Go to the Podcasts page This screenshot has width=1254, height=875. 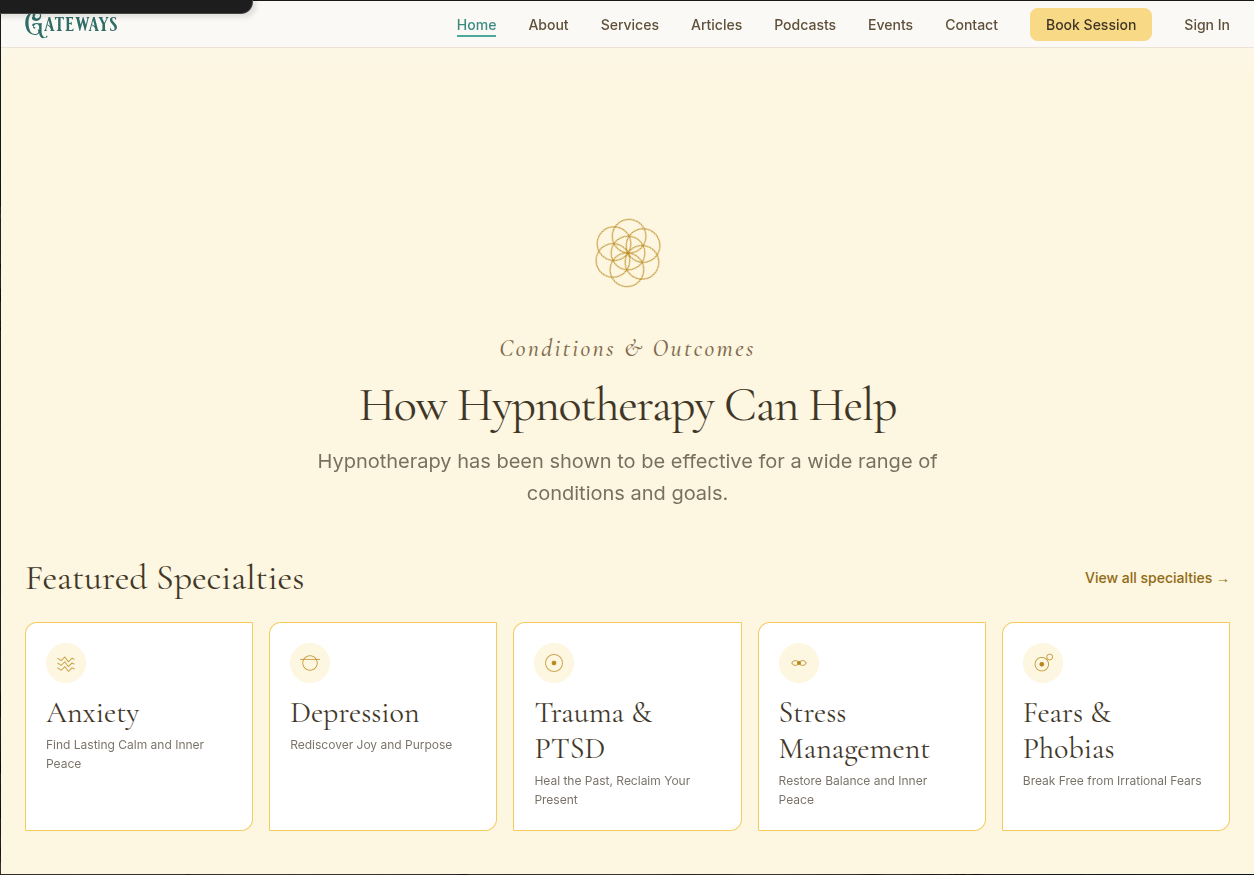(x=804, y=25)
